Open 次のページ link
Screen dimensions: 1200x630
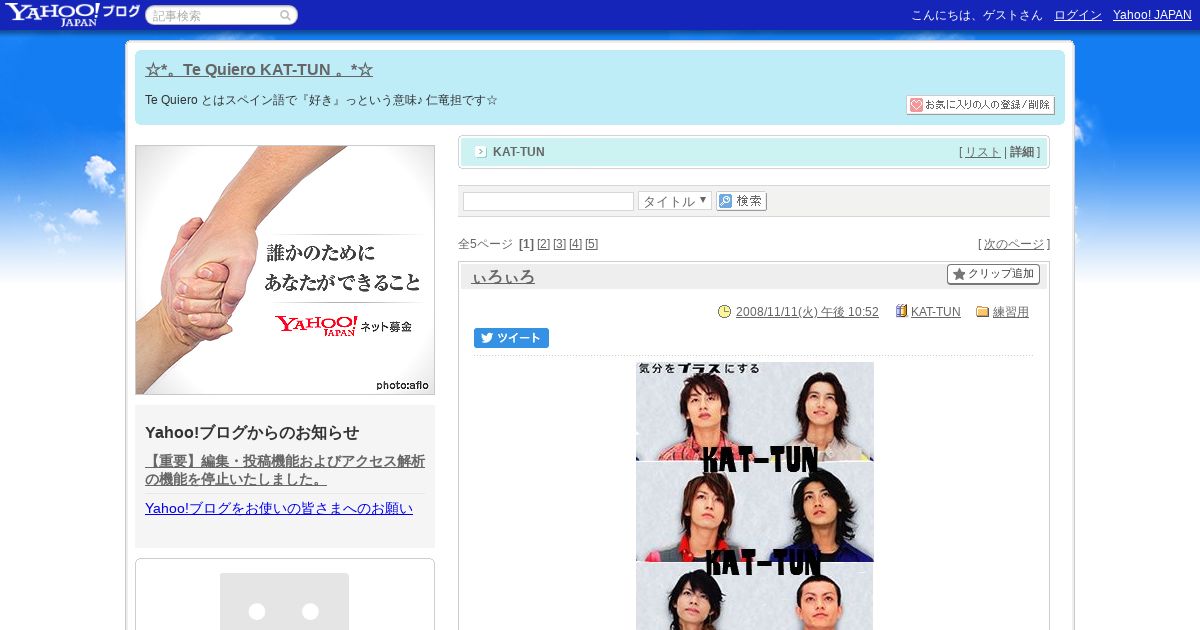coord(1013,244)
